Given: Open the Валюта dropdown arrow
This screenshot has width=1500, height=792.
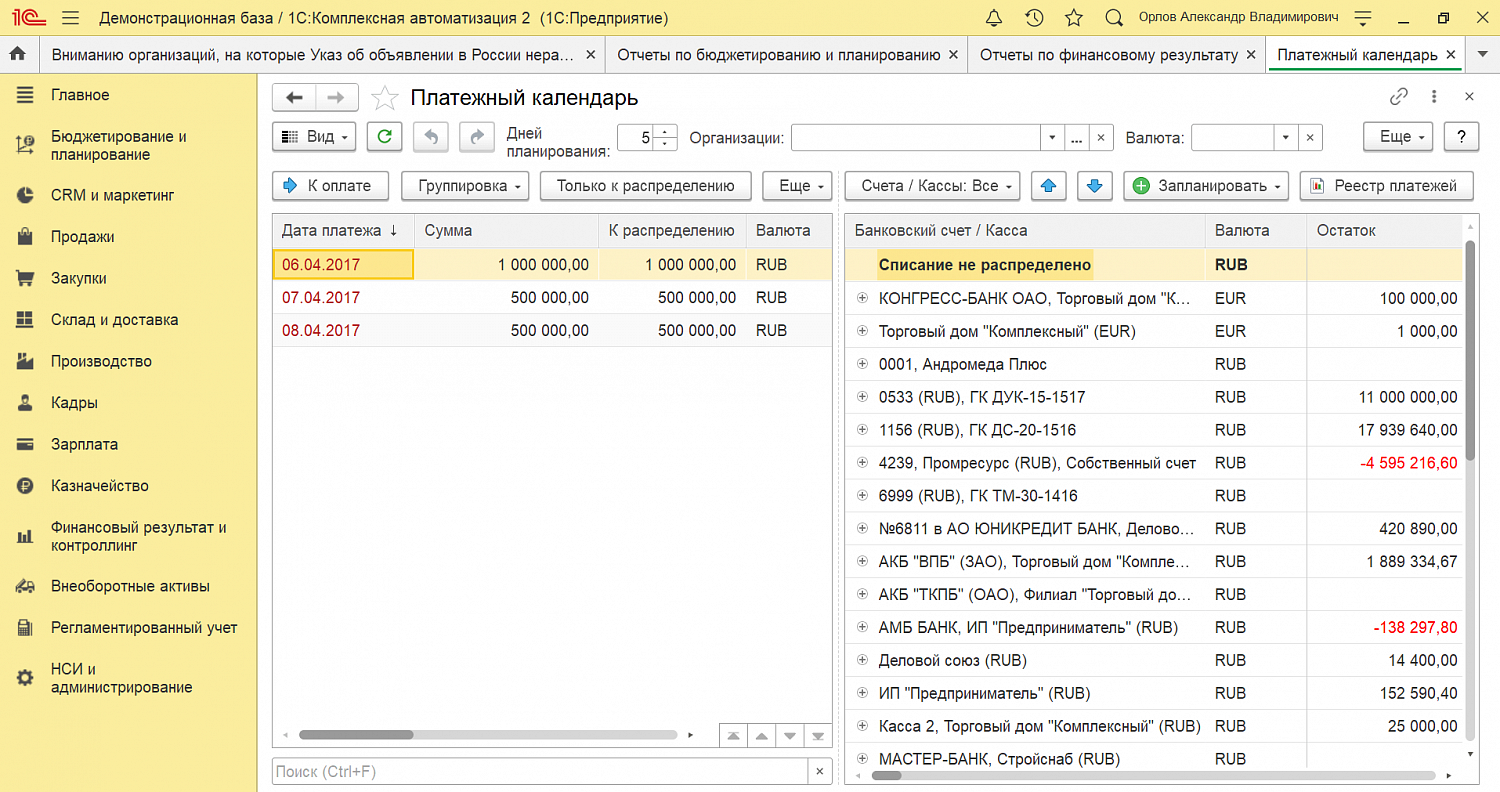Looking at the screenshot, I should [x=1286, y=137].
